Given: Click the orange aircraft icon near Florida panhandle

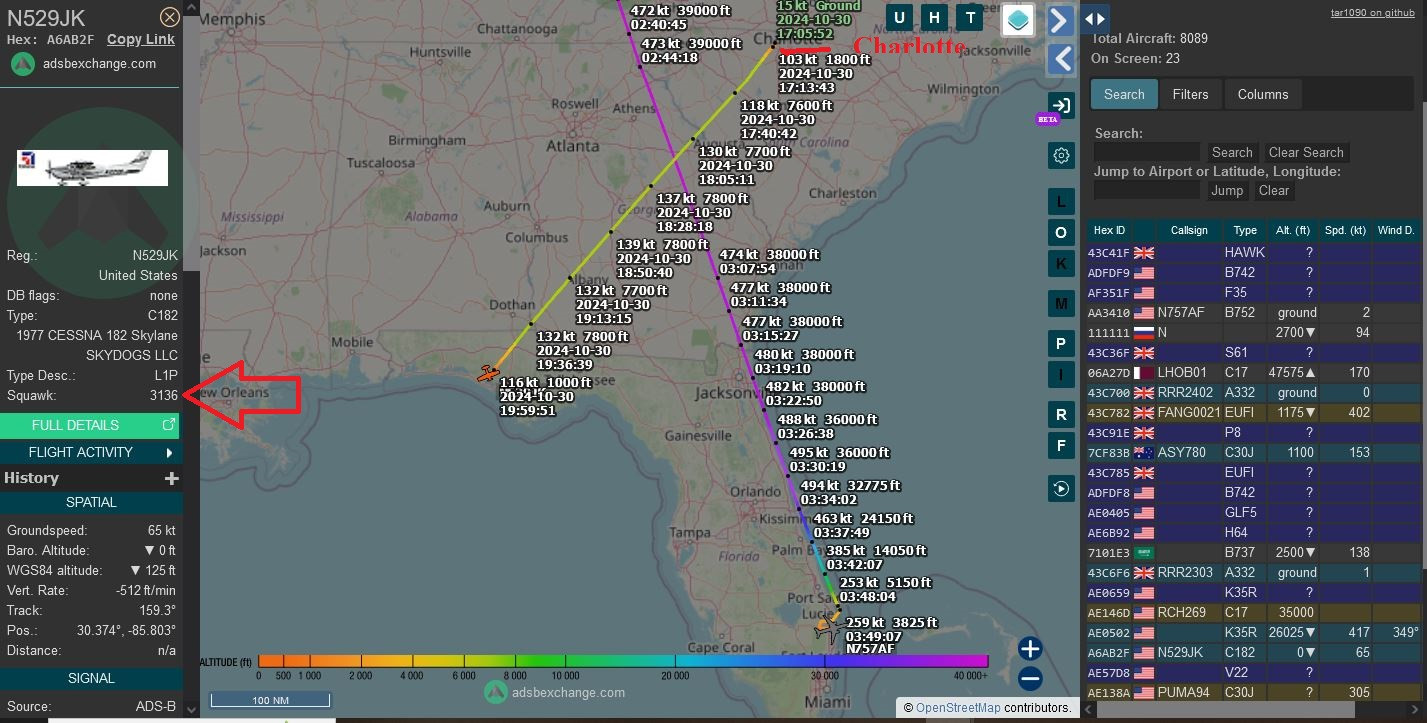Looking at the screenshot, I should coord(488,374).
